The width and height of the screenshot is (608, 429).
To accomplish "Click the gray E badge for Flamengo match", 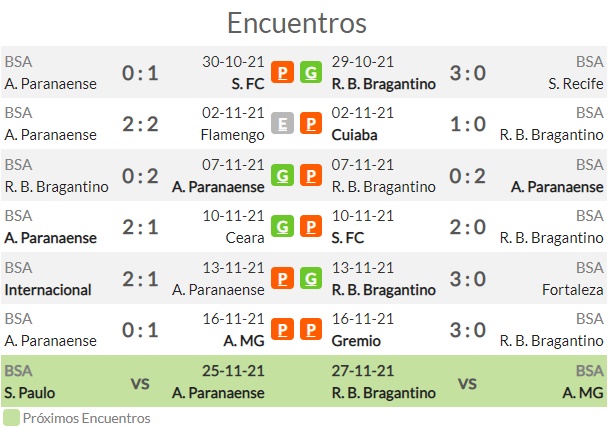I will (x=282, y=123).
